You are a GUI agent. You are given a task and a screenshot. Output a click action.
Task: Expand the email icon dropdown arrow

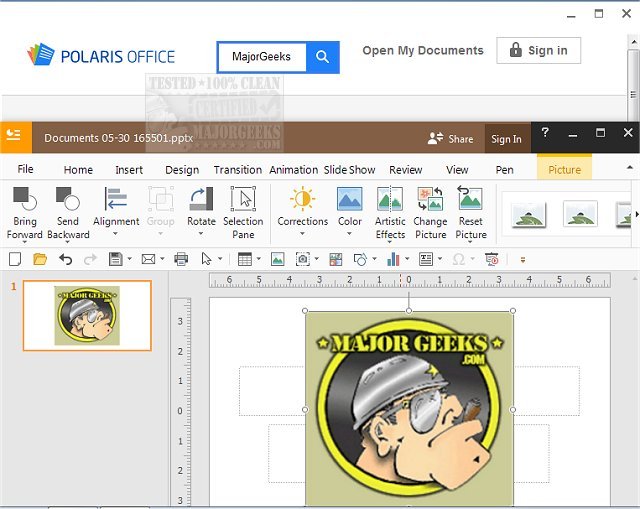coord(162,259)
